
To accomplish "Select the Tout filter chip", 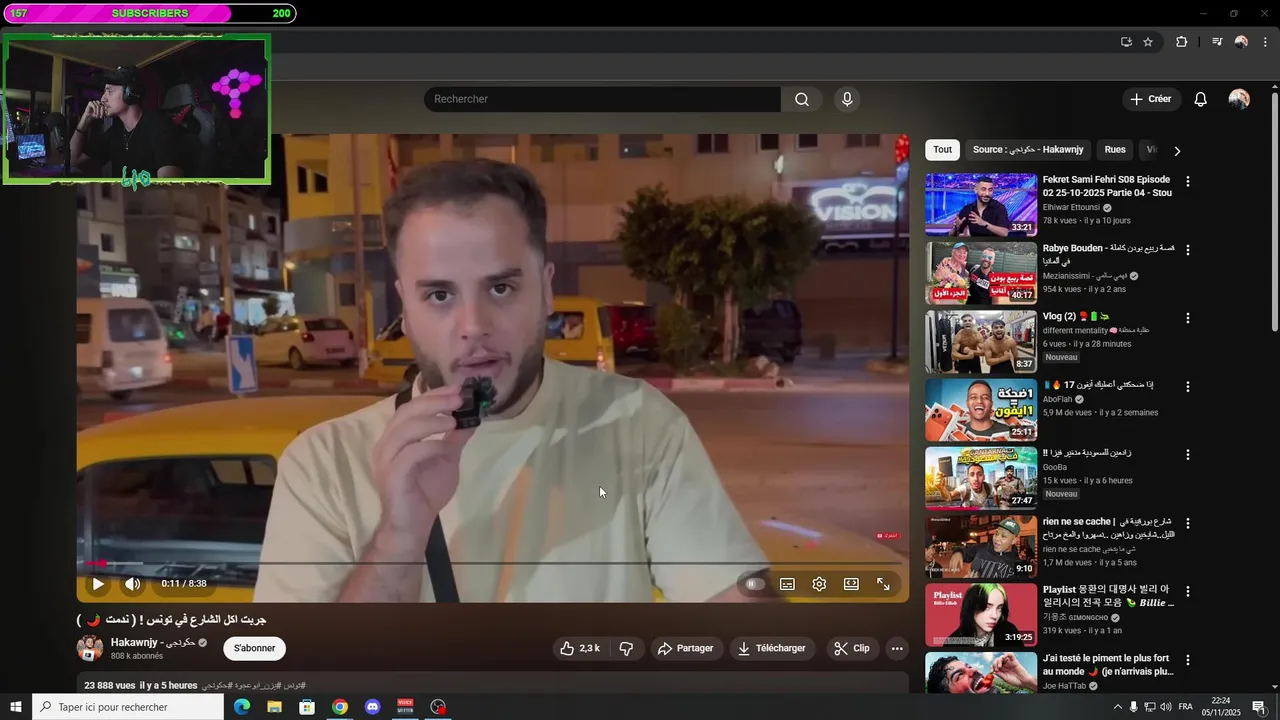I will 943,150.
